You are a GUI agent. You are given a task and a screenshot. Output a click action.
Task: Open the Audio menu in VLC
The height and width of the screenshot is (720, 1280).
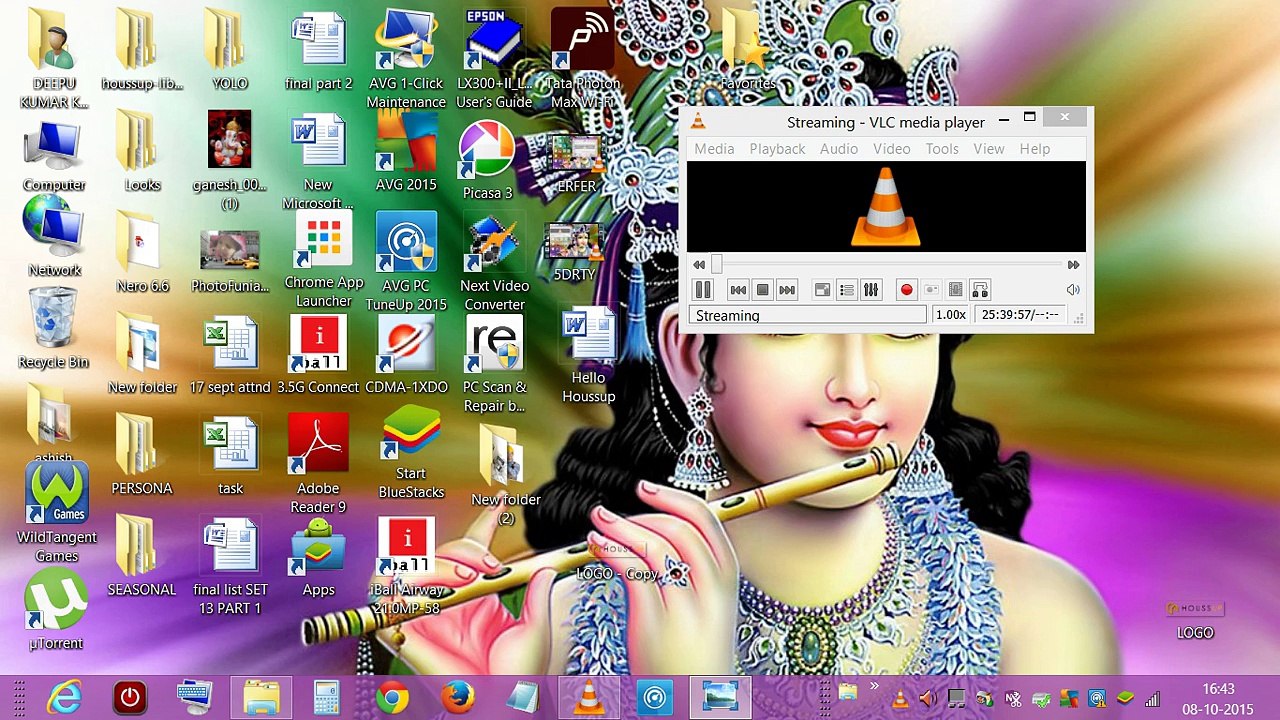839,149
